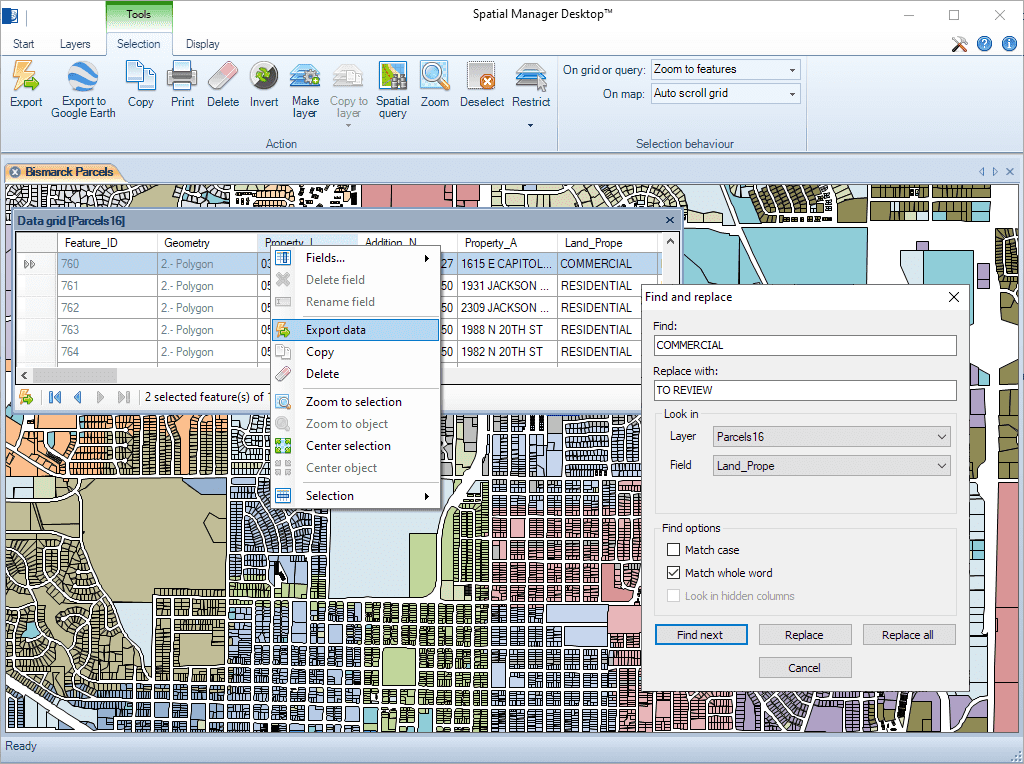Viewport: 1024px width, 764px height.
Task: Click data grid vertical scroll up arrow
Action: point(669,242)
